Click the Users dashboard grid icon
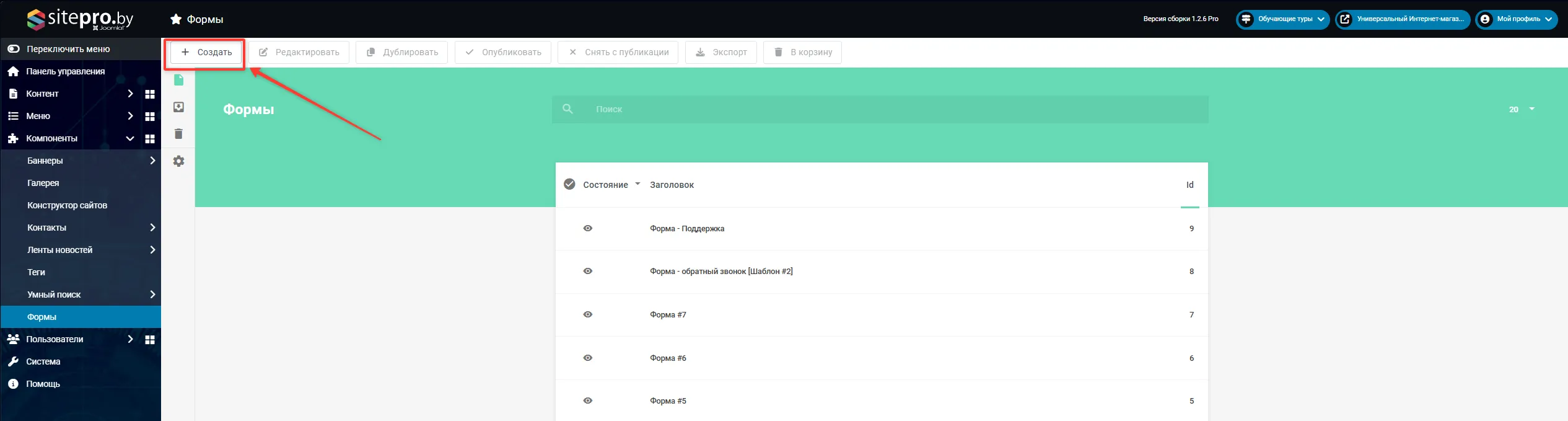Viewport: 1568px width, 421px height. [150, 340]
